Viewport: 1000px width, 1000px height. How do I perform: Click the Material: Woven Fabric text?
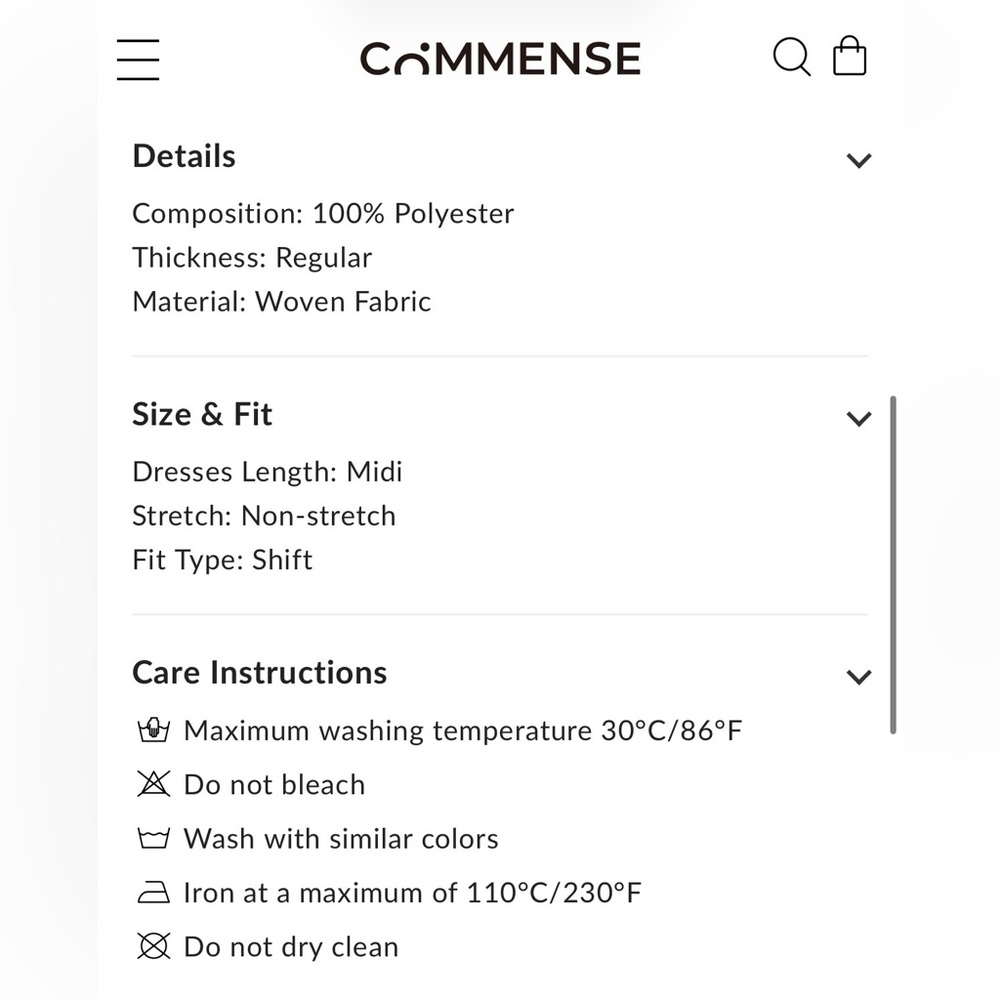[282, 302]
